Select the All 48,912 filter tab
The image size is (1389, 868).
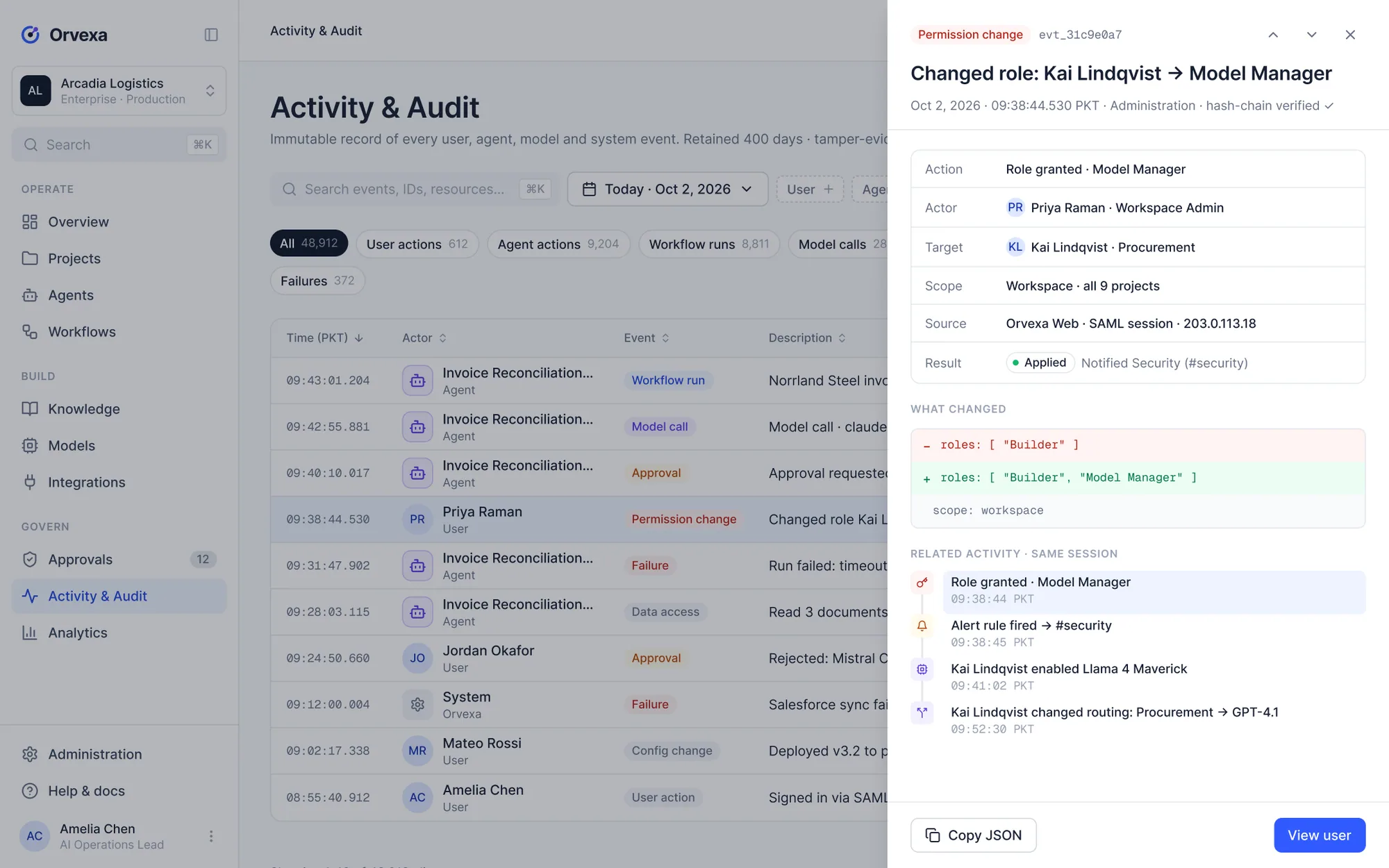coord(309,244)
